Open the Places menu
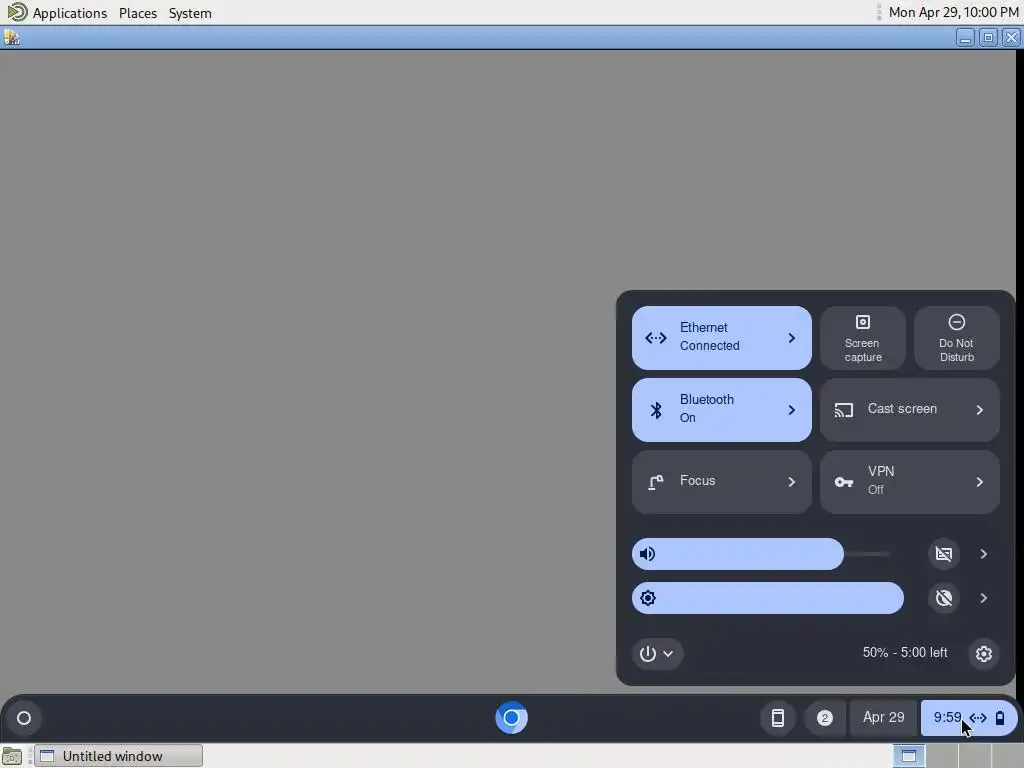This screenshot has width=1024, height=768. pyautogui.click(x=138, y=13)
